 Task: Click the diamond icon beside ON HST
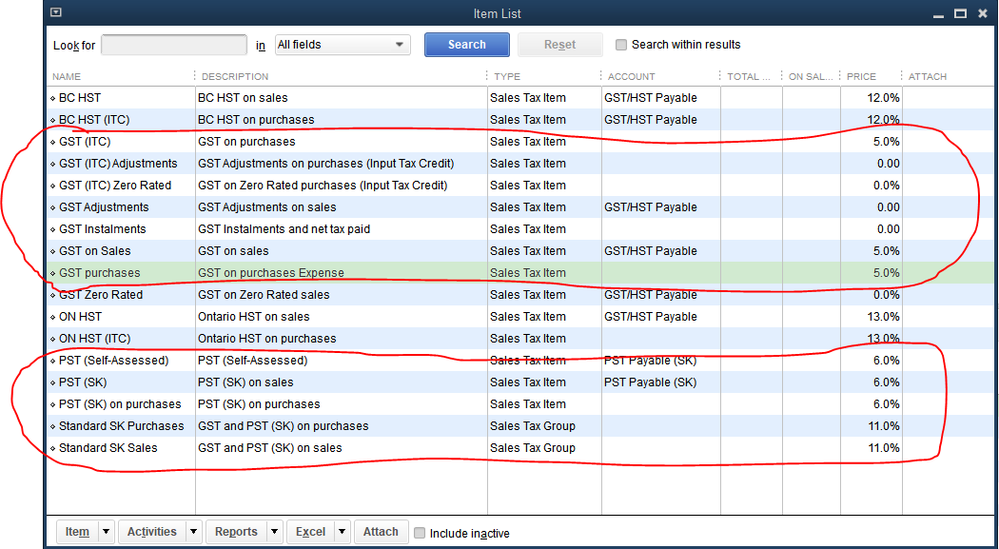pos(53,317)
